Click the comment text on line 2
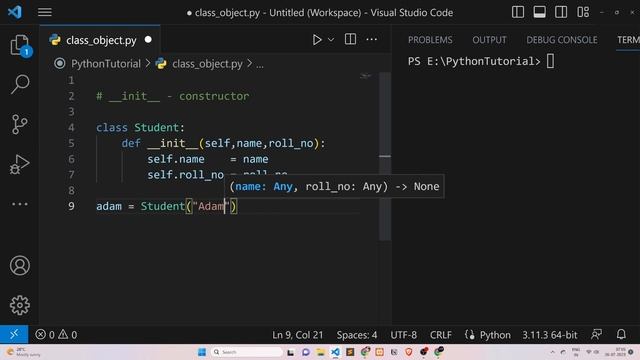The width and height of the screenshot is (640, 360). (173, 96)
